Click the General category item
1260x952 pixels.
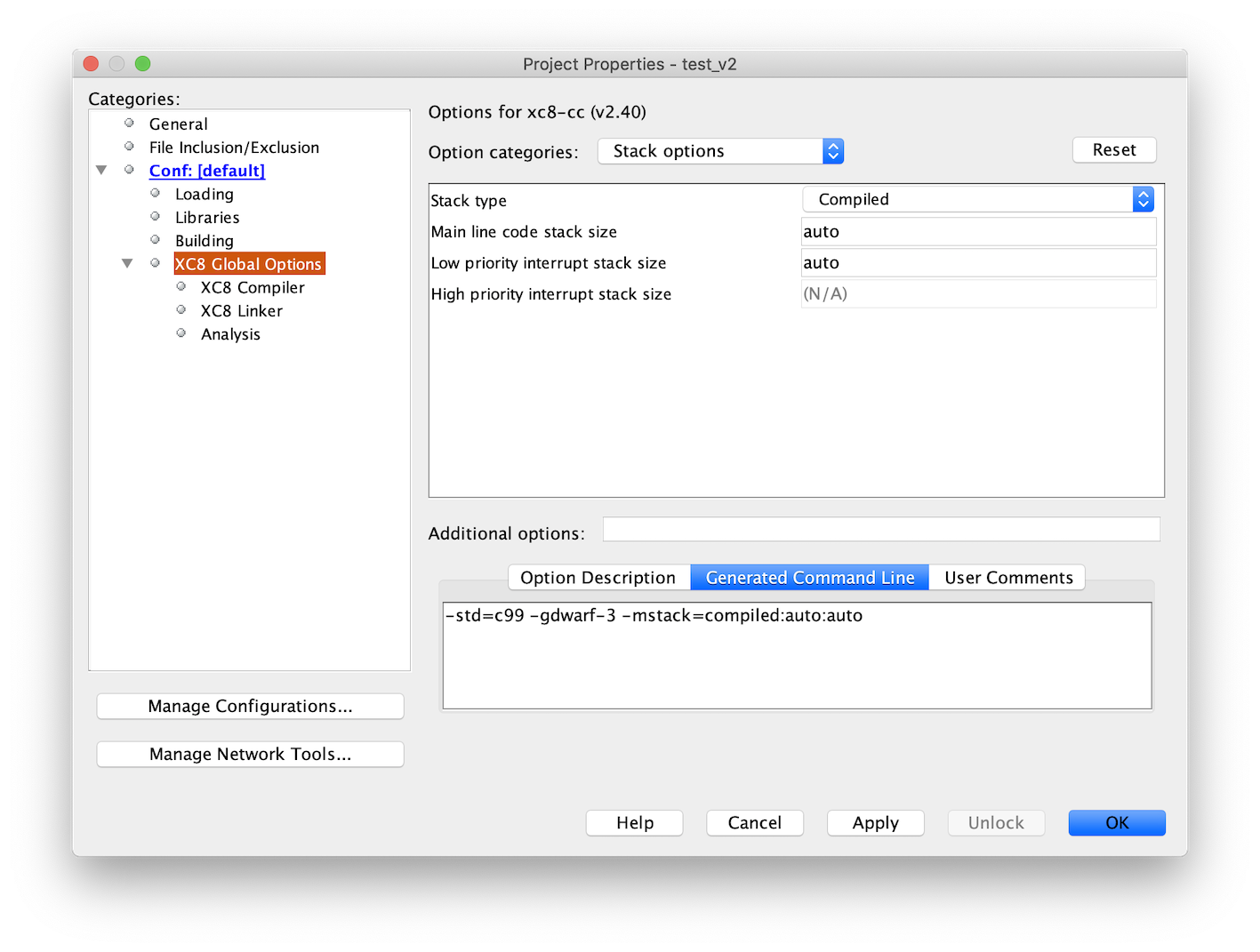click(x=178, y=124)
